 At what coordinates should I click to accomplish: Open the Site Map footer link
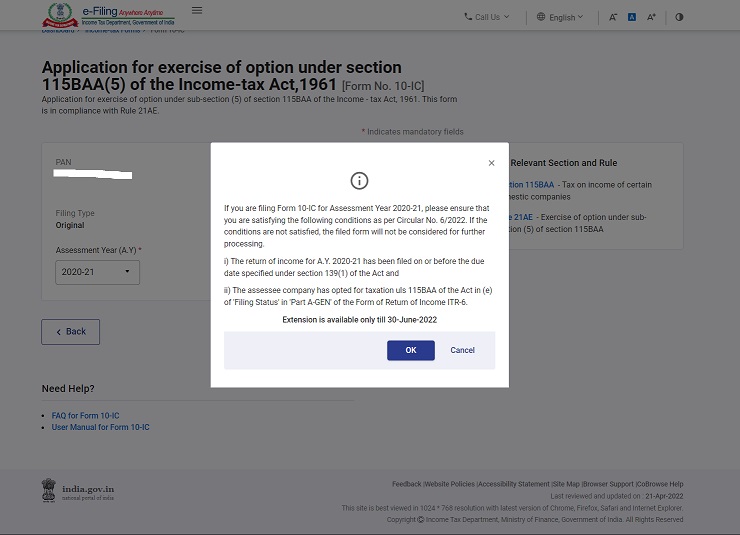tap(566, 484)
